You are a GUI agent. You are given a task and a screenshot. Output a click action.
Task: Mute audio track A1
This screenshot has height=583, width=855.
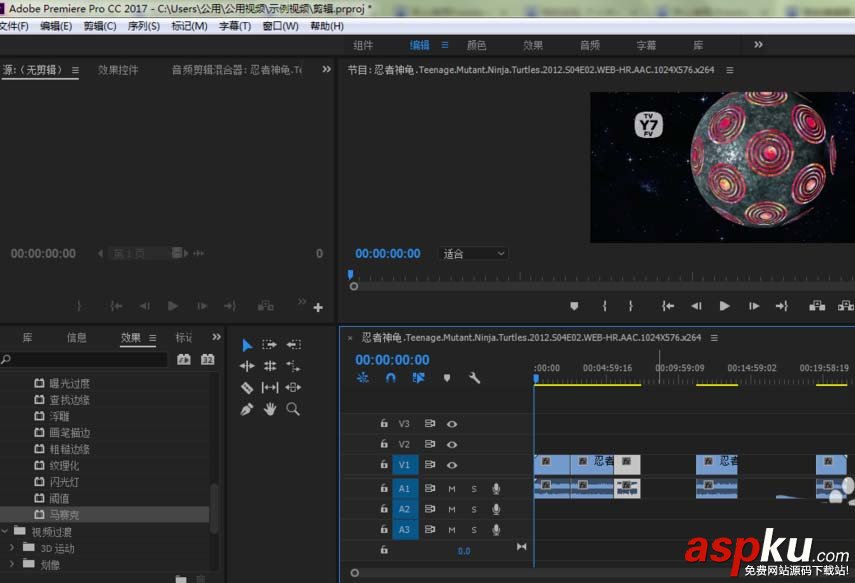pos(452,489)
